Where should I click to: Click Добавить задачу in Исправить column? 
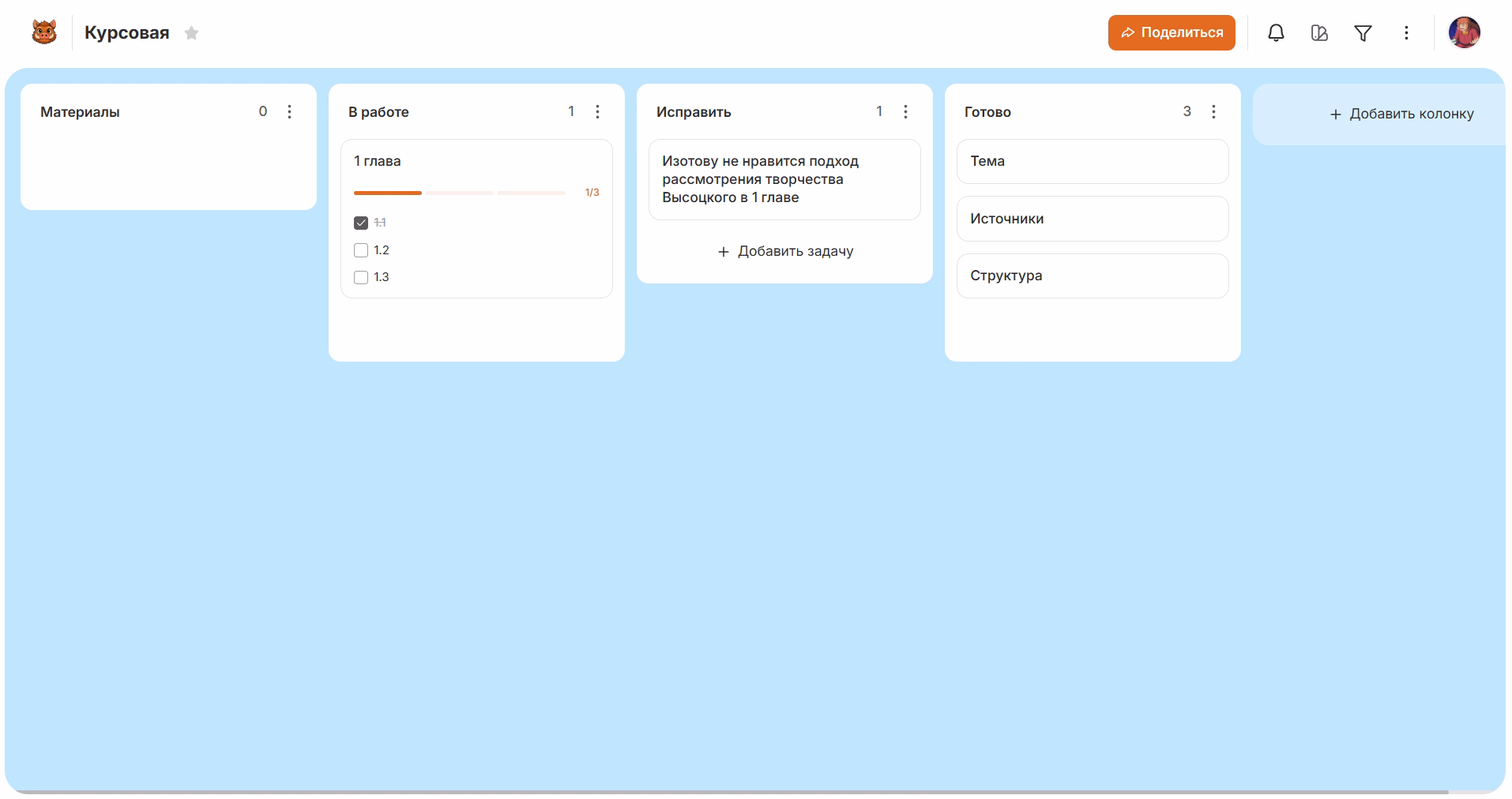784,251
